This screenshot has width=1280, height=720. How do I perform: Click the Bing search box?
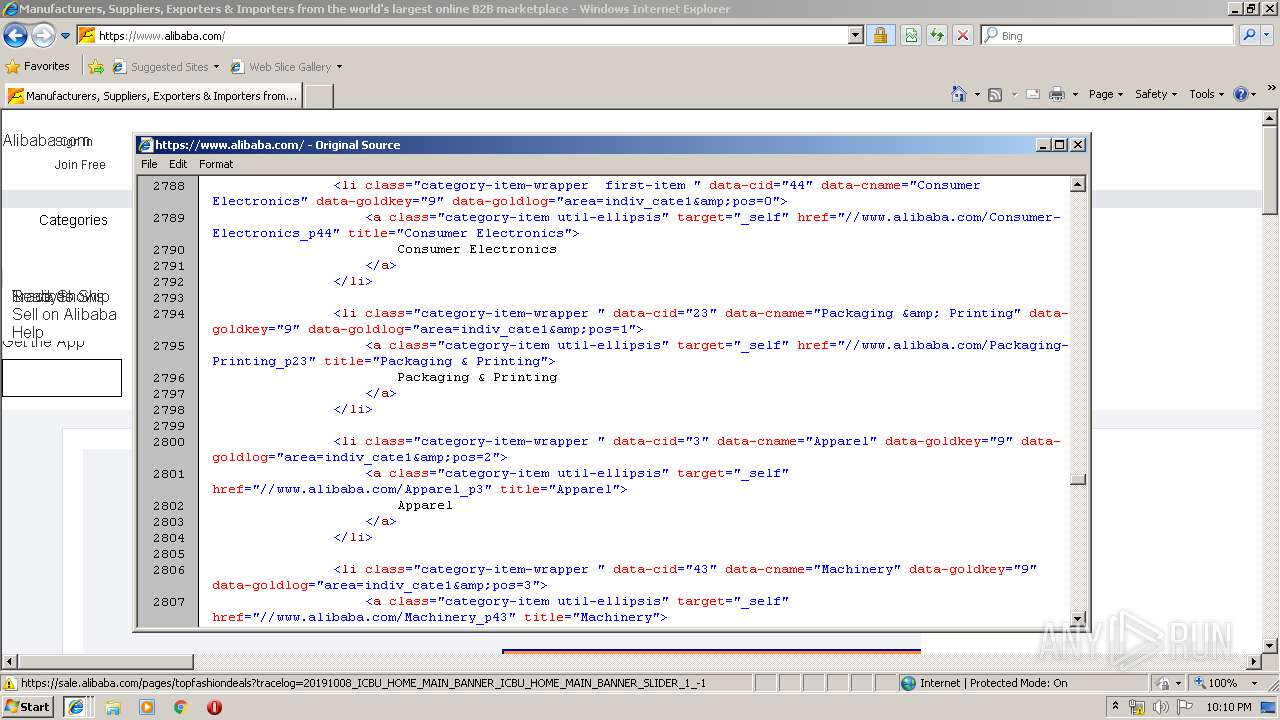click(x=1107, y=36)
